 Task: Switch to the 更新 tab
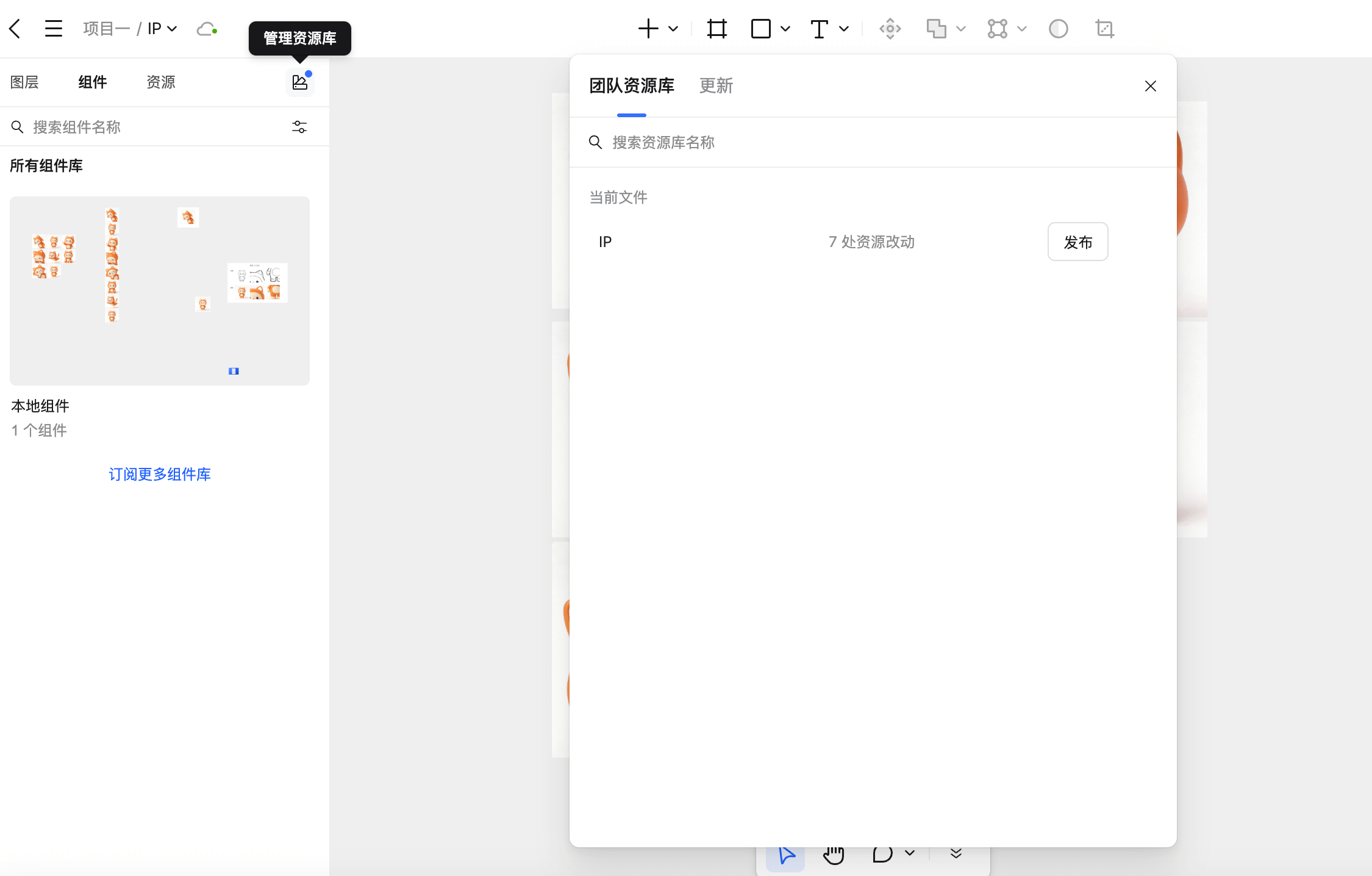716,86
